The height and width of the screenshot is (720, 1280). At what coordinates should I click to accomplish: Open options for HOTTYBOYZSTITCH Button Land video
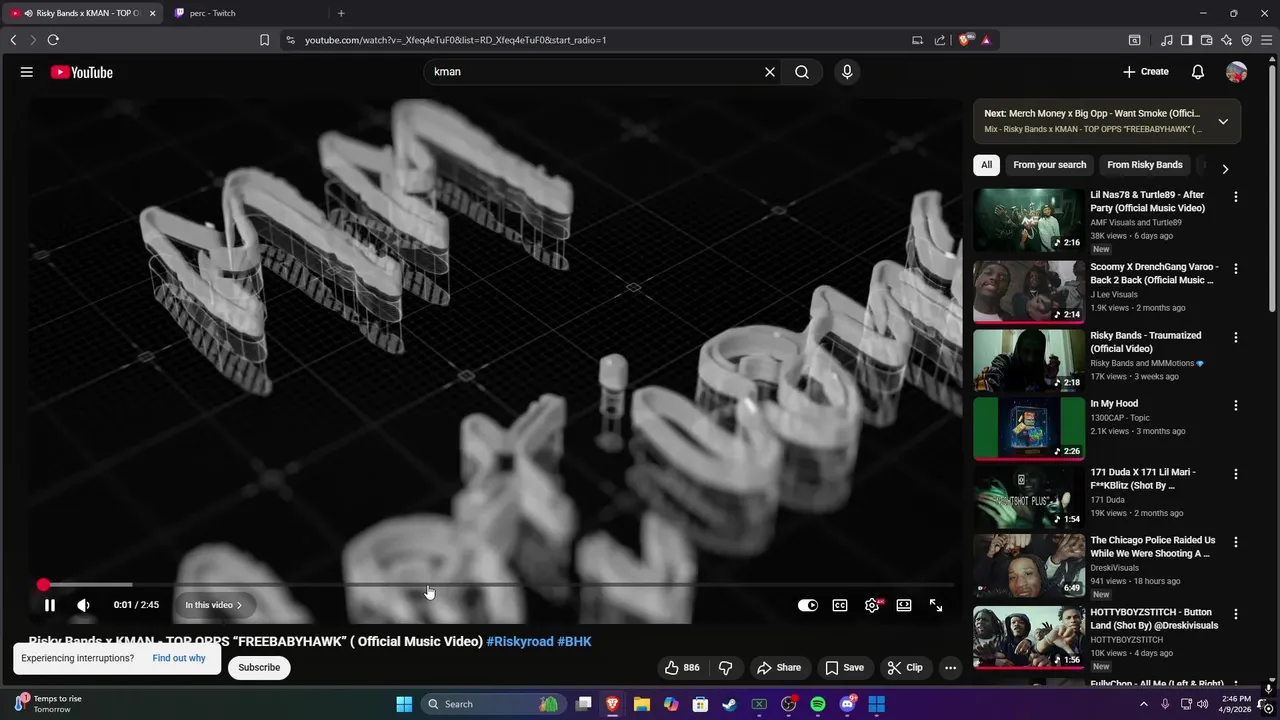click(x=1236, y=614)
